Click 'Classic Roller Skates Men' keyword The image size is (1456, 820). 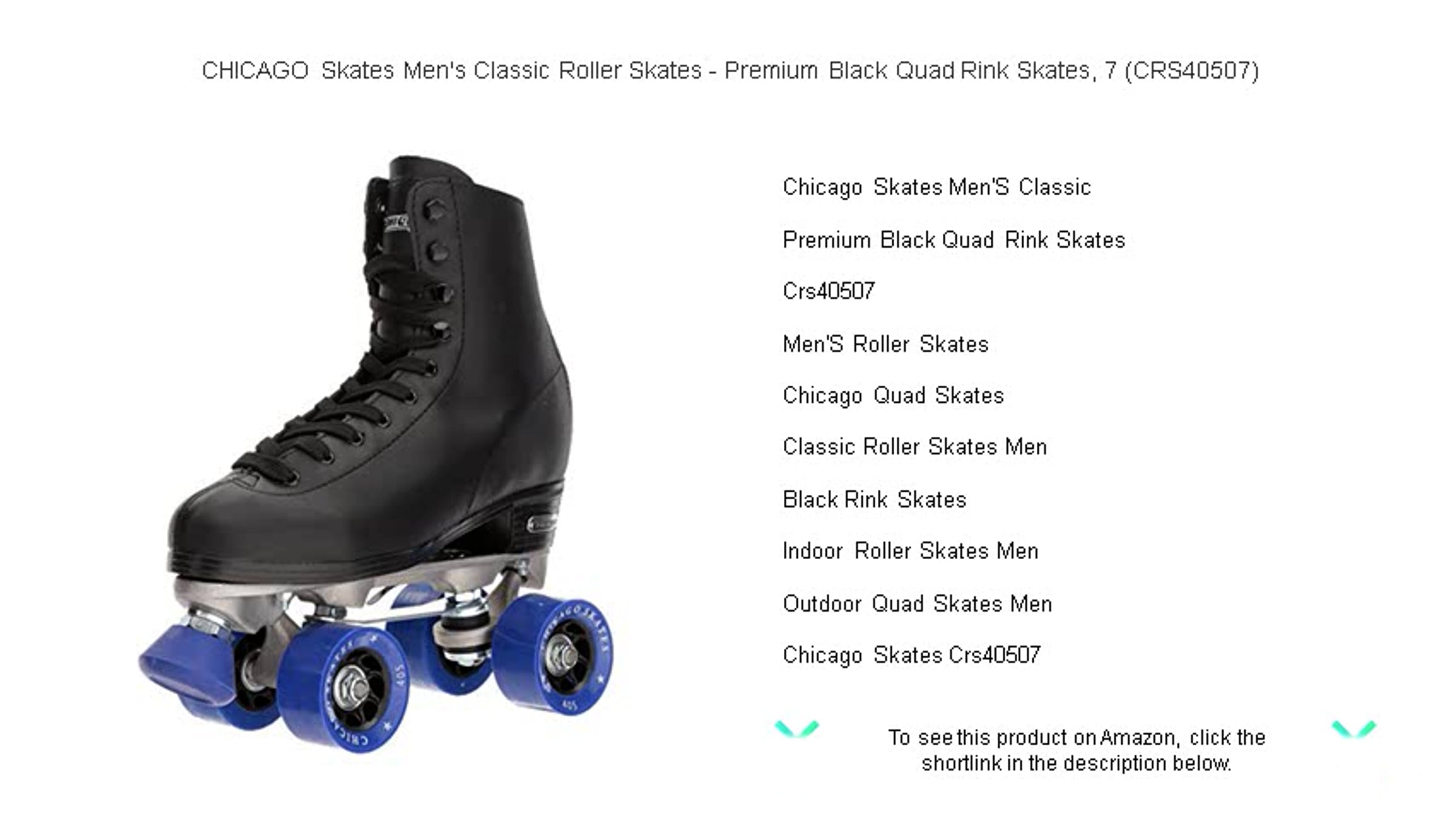pos(915,447)
